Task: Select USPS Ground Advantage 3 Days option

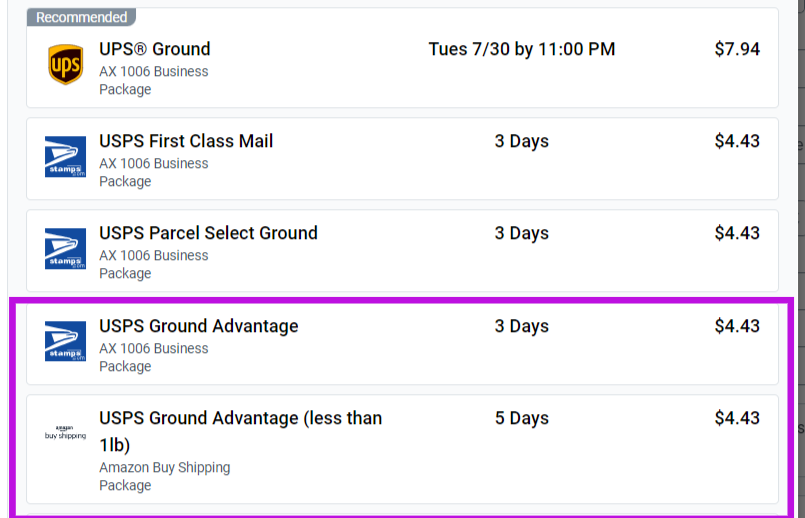Action: pyautogui.click(x=198, y=326)
